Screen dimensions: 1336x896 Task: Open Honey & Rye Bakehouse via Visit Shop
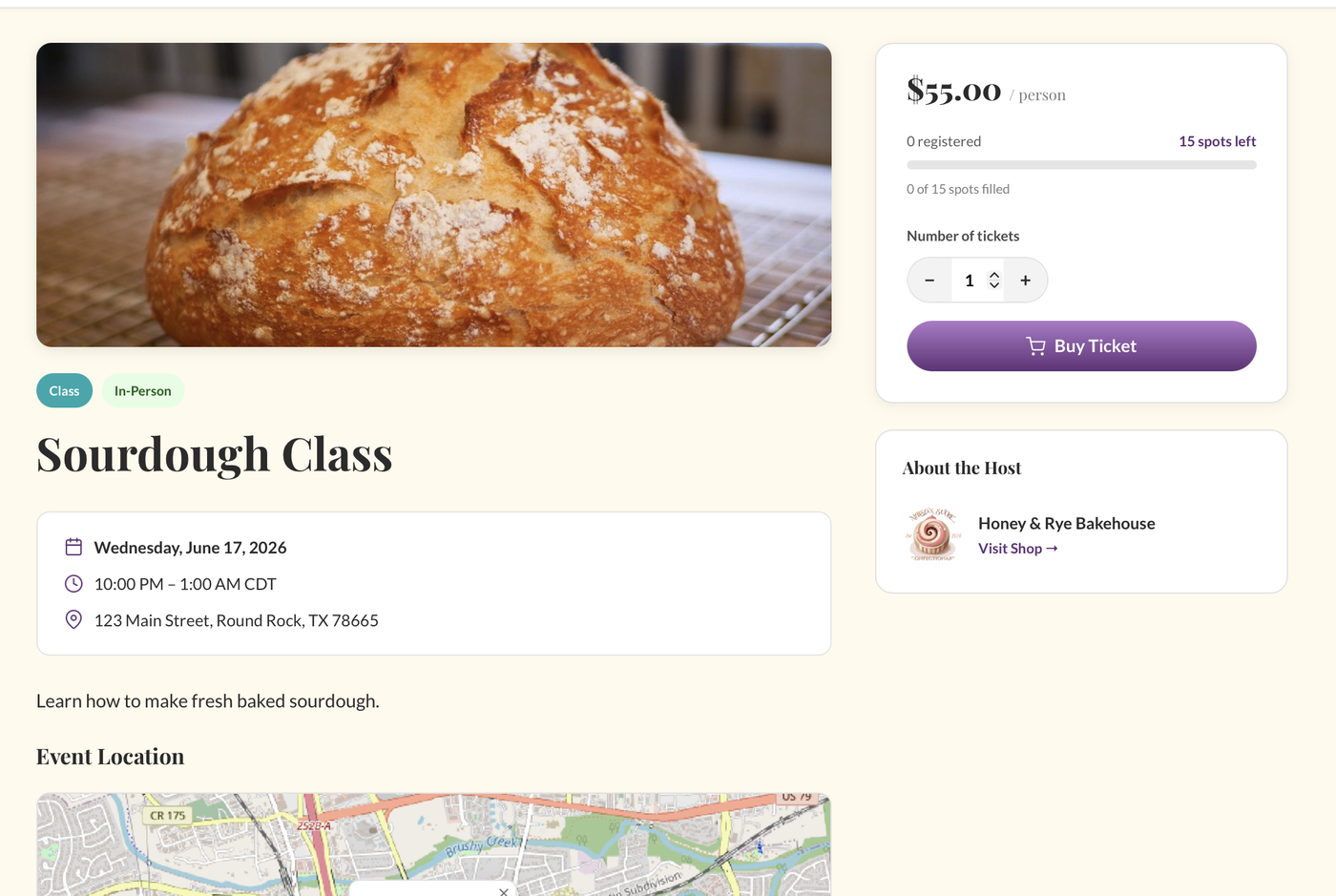(x=1010, y=548)
